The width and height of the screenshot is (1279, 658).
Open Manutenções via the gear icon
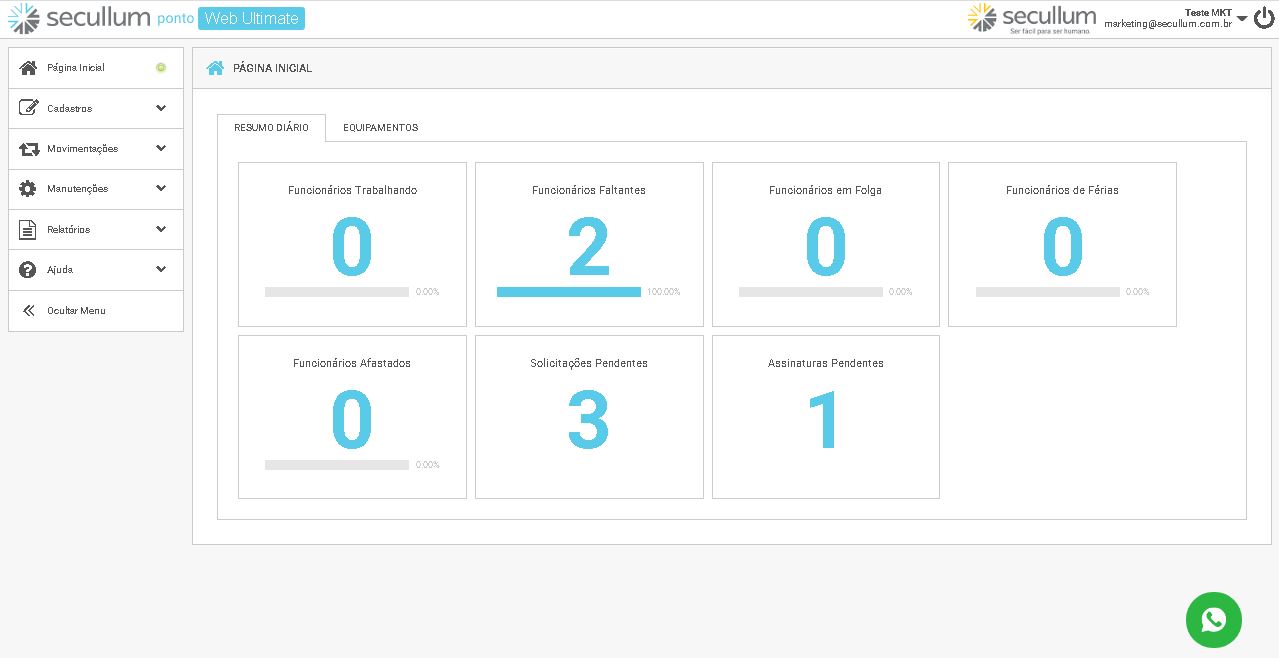(x=27, y=188)
